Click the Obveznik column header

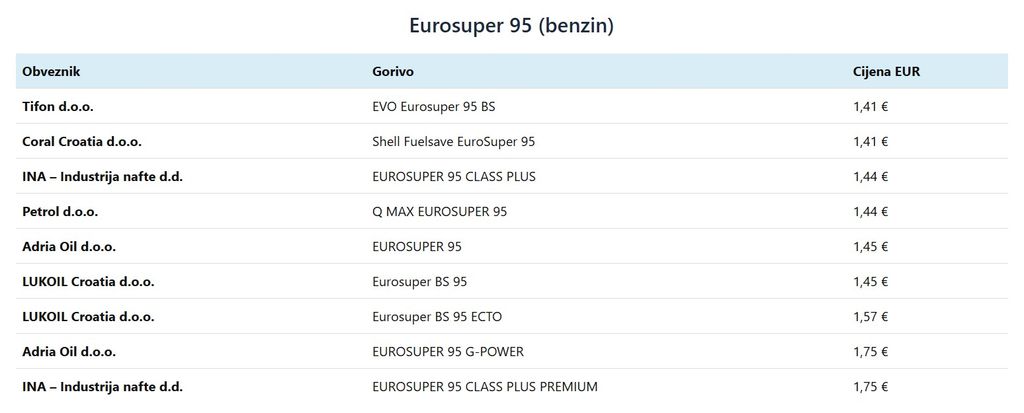point(51,72)
